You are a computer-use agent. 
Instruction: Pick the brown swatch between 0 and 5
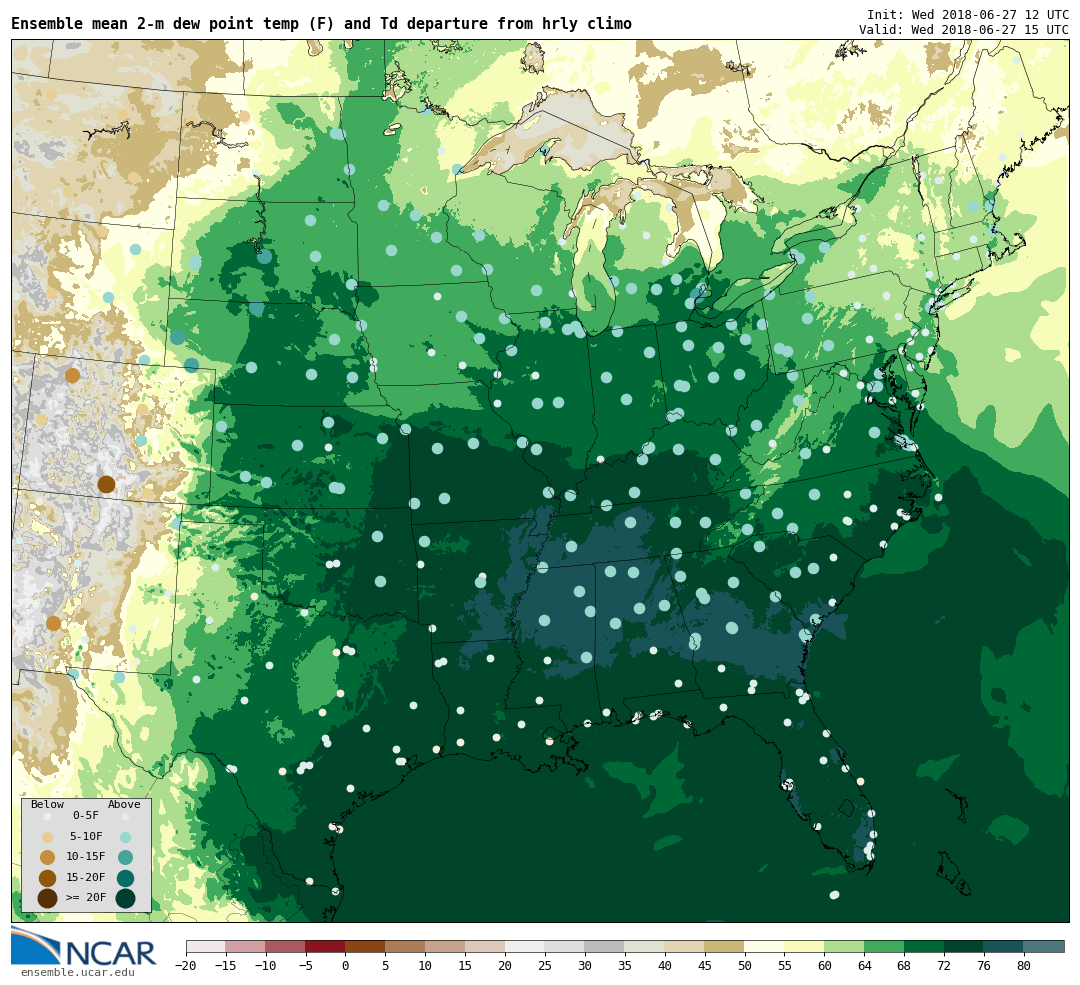pos(366,946)
